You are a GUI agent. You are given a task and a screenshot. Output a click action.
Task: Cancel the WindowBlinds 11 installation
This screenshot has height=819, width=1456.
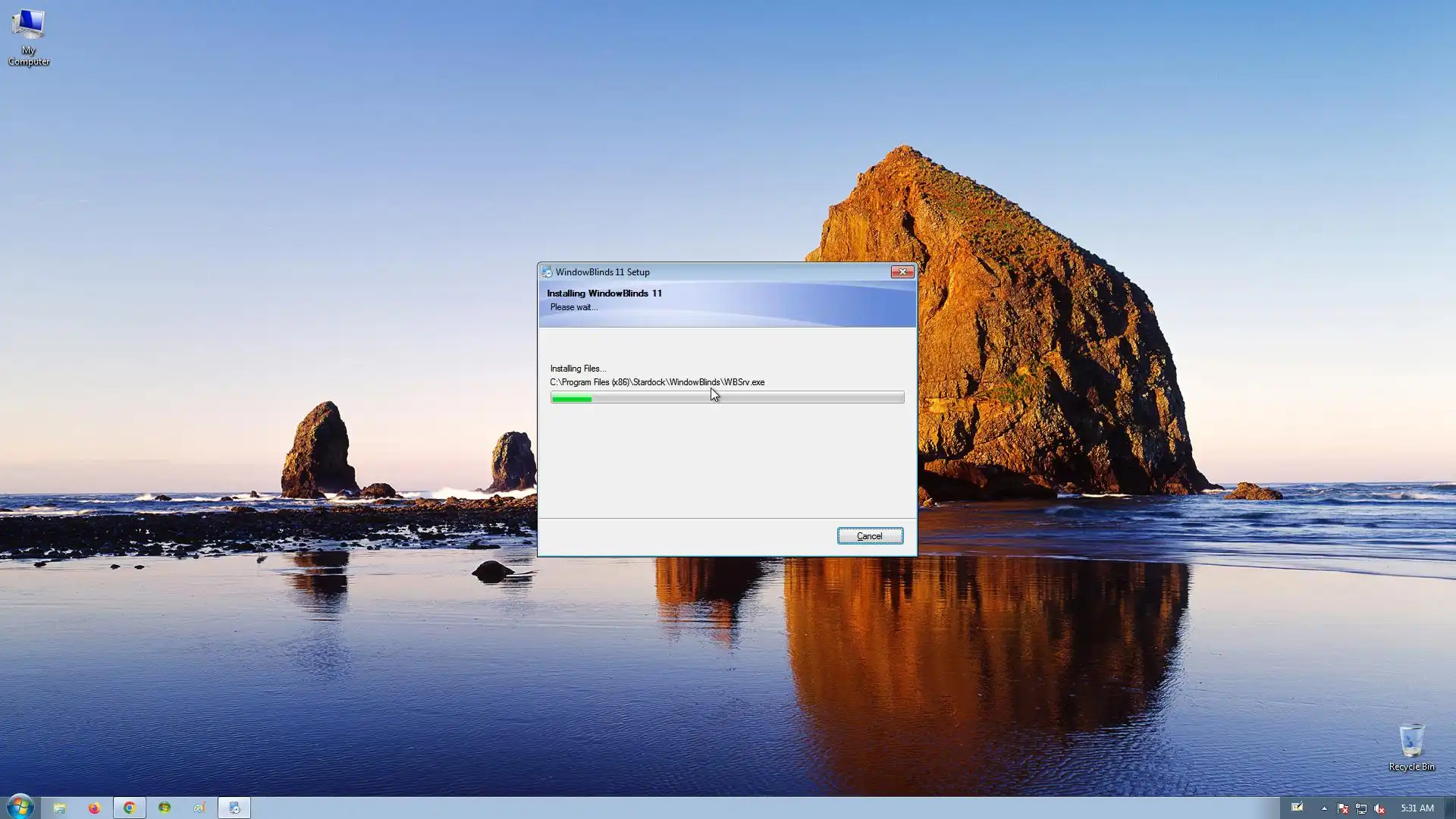pos(870,536)
